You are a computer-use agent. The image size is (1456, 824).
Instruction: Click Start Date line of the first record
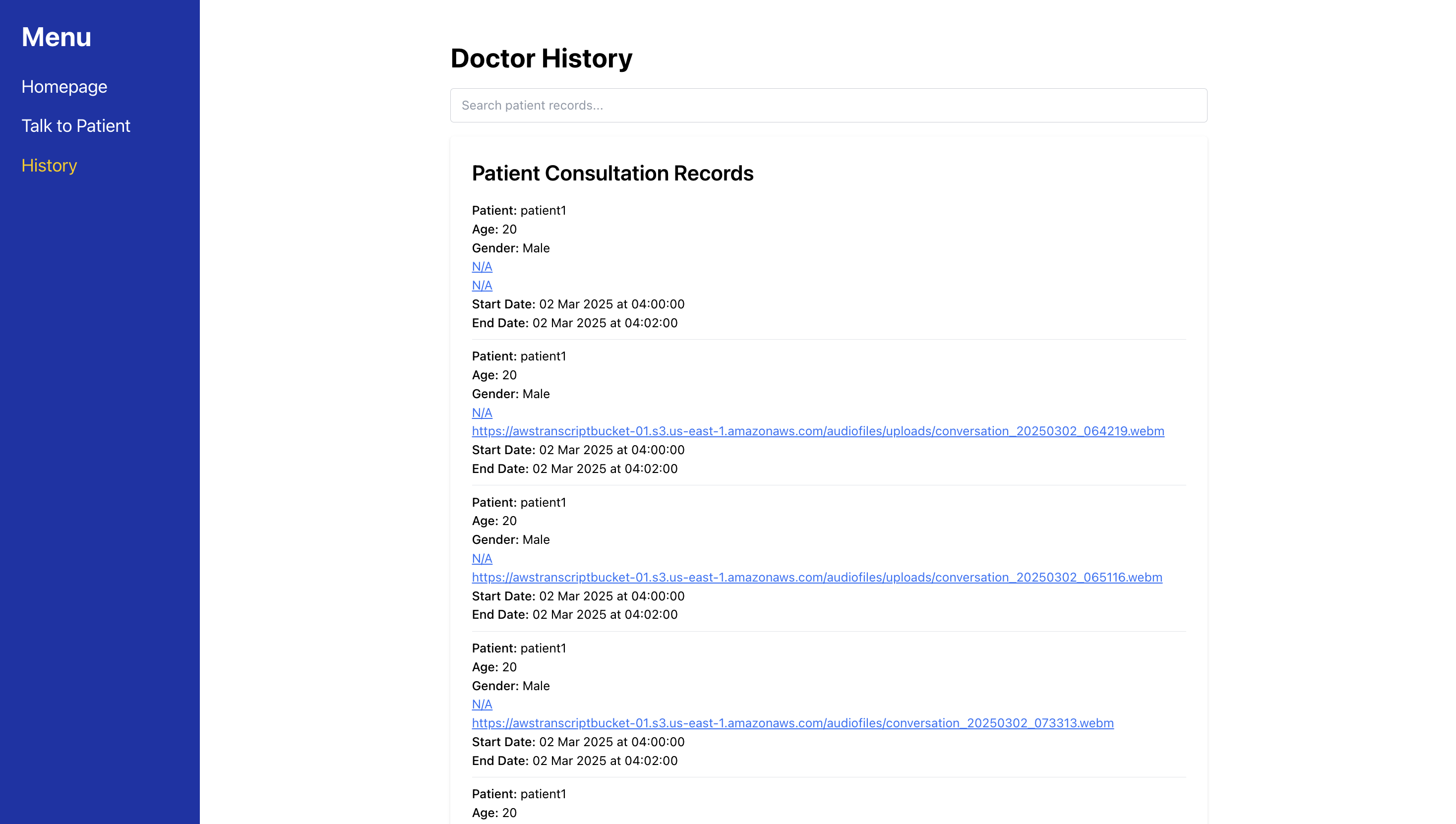pyautogui.click(x=578, y=304)
